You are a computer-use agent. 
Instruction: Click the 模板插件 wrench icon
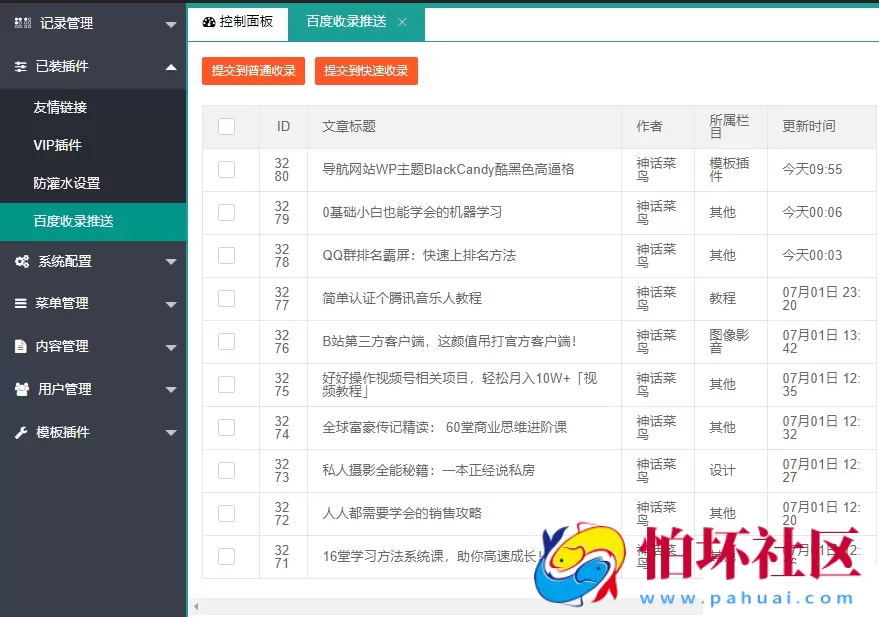coord(22,432)
